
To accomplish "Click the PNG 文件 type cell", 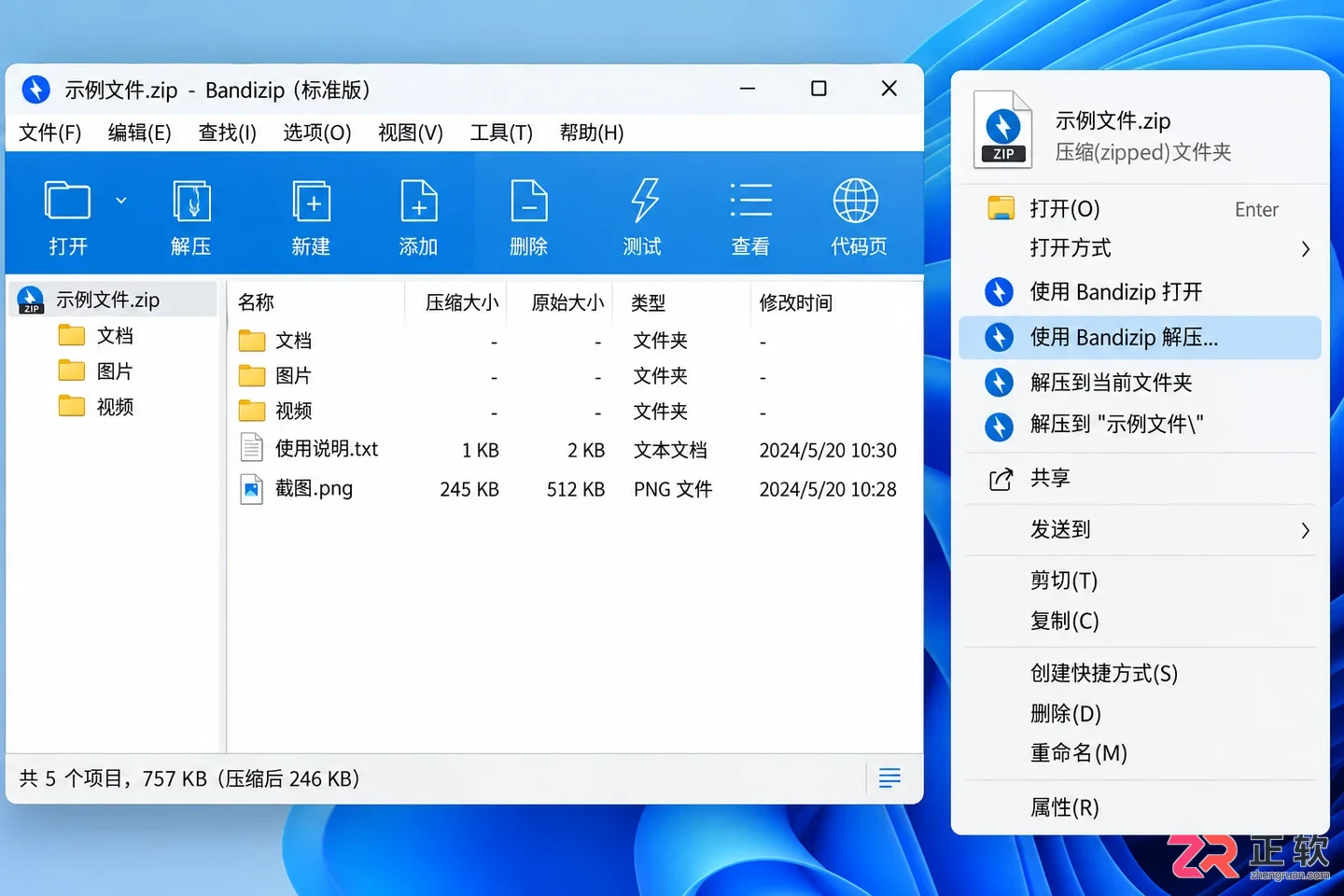I will click(x=673, y=489).
